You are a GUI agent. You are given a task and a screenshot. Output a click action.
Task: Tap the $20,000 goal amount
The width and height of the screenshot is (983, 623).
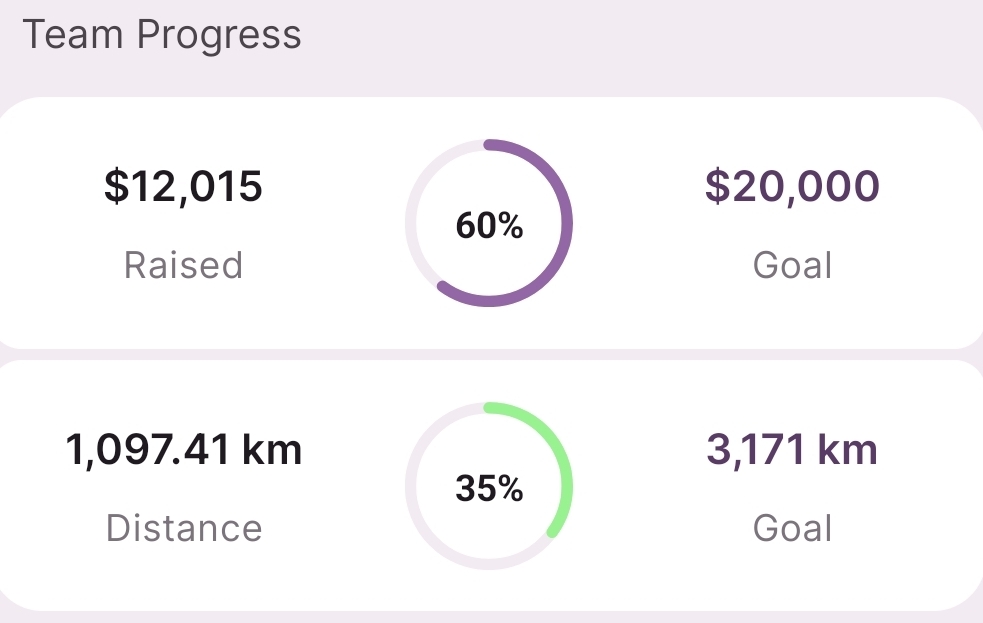(x=792, y=187)
